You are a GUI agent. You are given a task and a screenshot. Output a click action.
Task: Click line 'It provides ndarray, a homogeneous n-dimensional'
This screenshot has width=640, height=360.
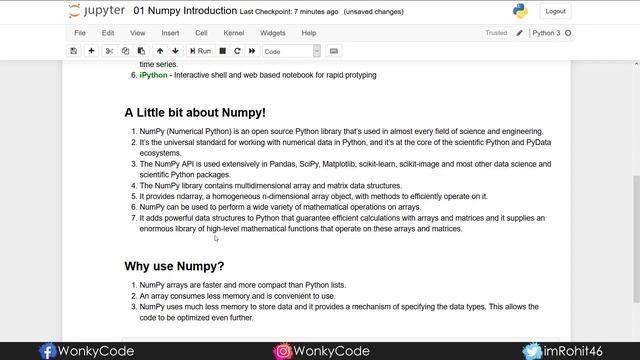click(x=313, y=196)
